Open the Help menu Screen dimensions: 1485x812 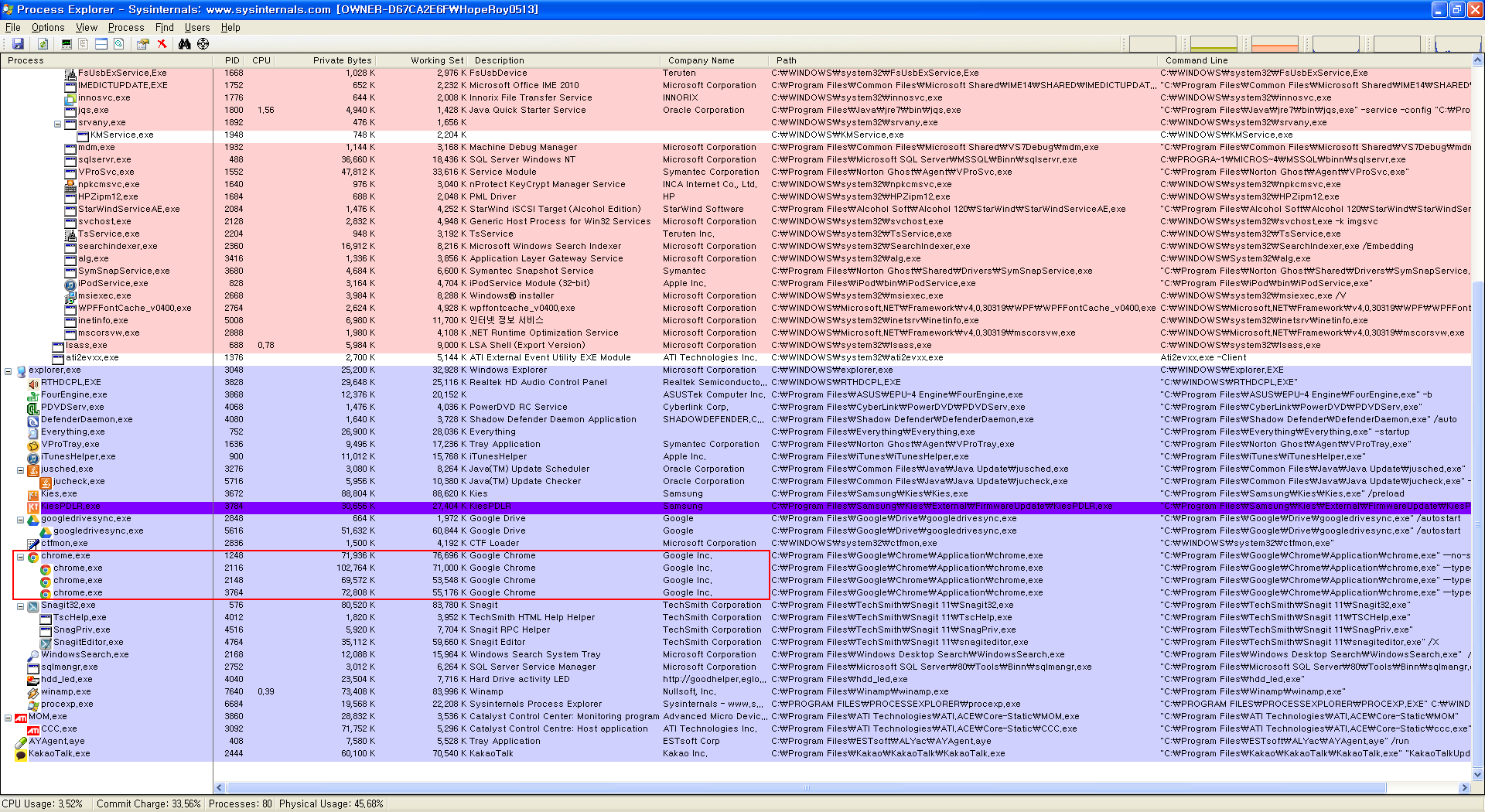click(x=230, y=27)
